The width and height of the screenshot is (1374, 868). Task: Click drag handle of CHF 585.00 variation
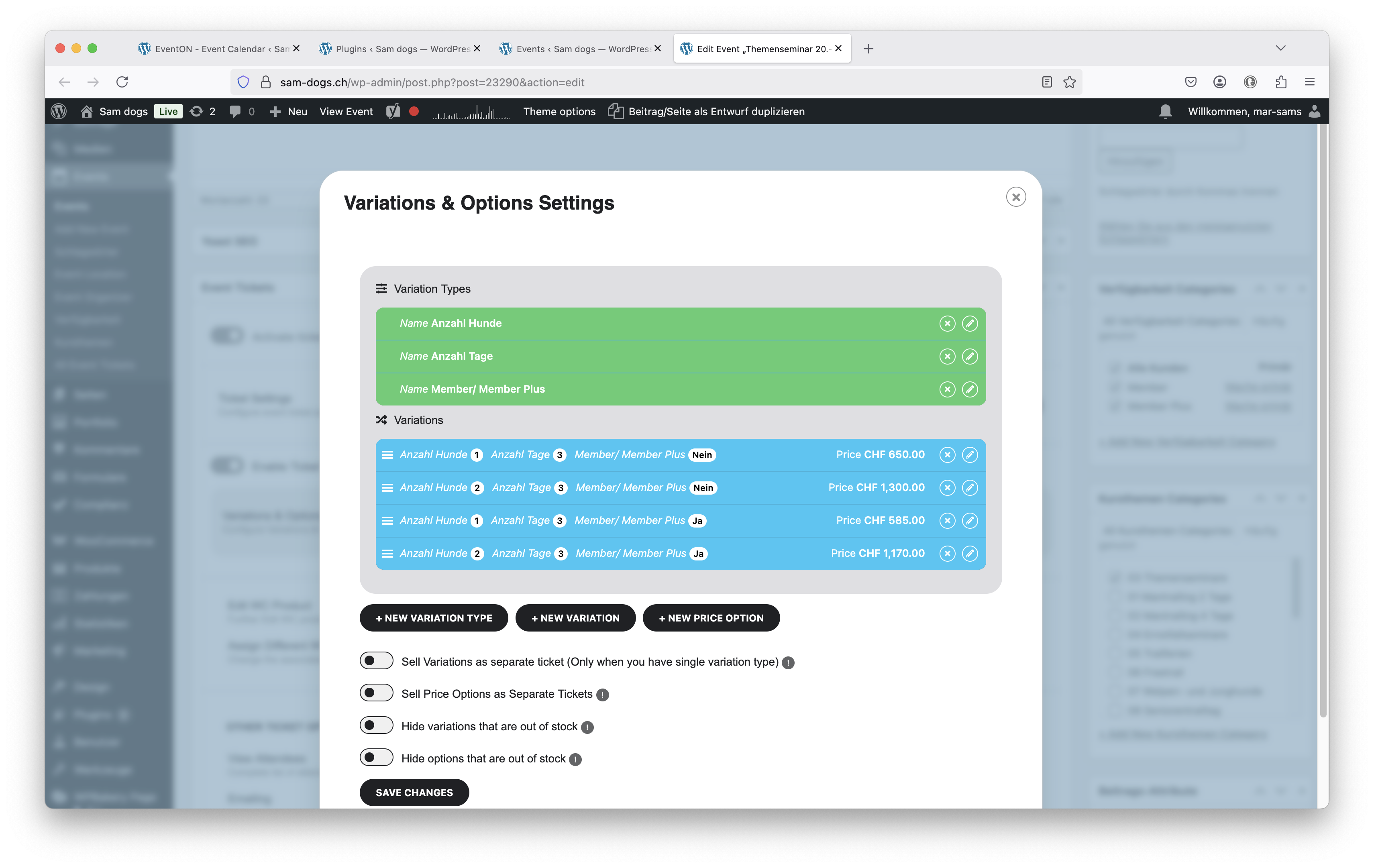click(x=387, y=520)
